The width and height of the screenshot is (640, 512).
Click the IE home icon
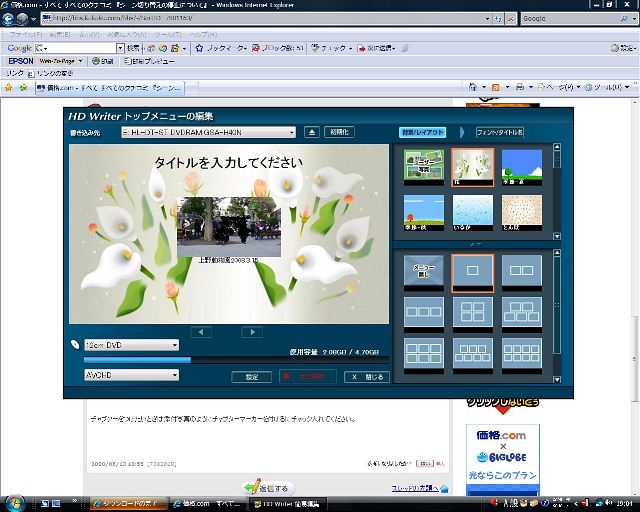click(x=472, y=87)
